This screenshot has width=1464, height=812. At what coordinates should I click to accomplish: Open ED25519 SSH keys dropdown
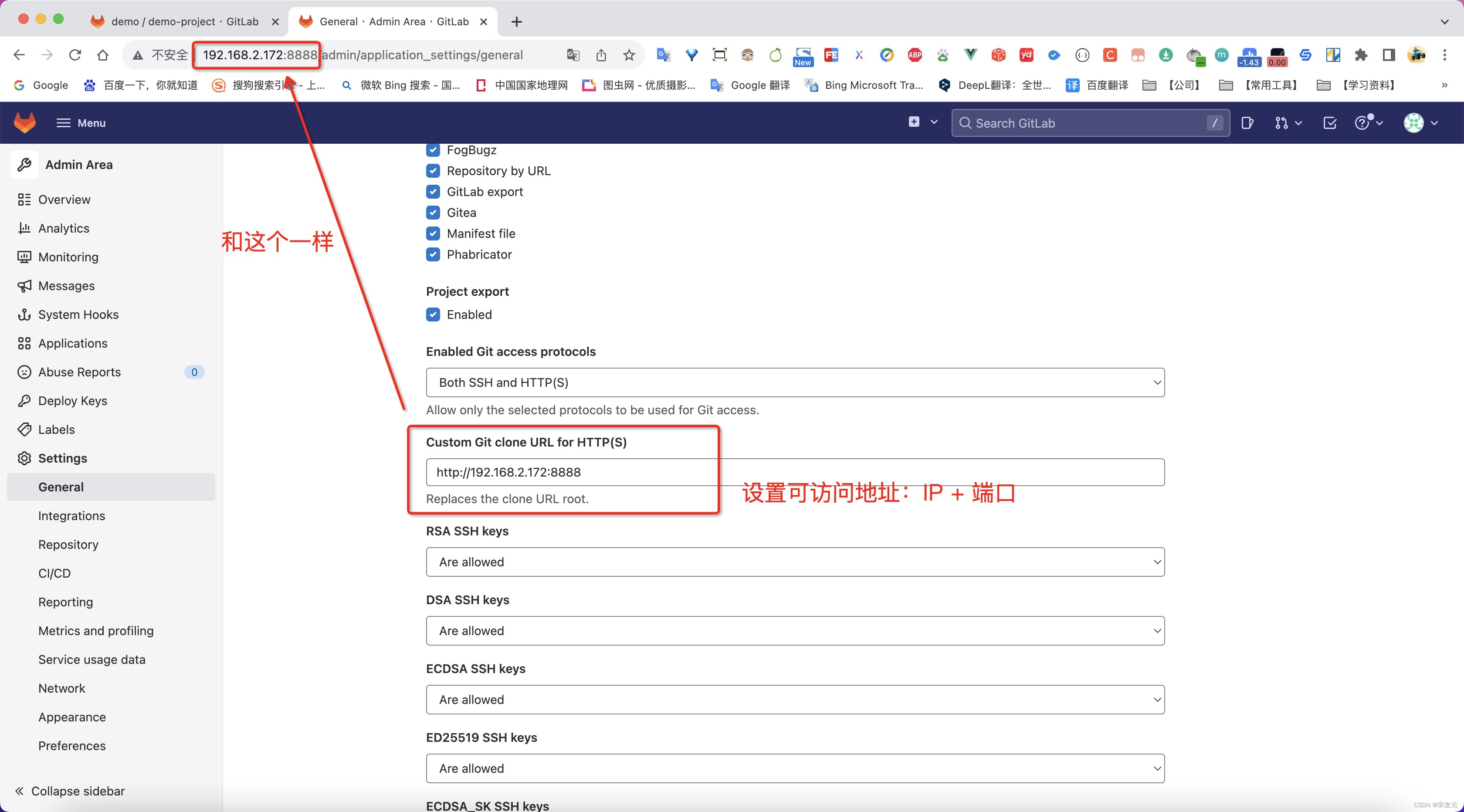pos(795,768)
